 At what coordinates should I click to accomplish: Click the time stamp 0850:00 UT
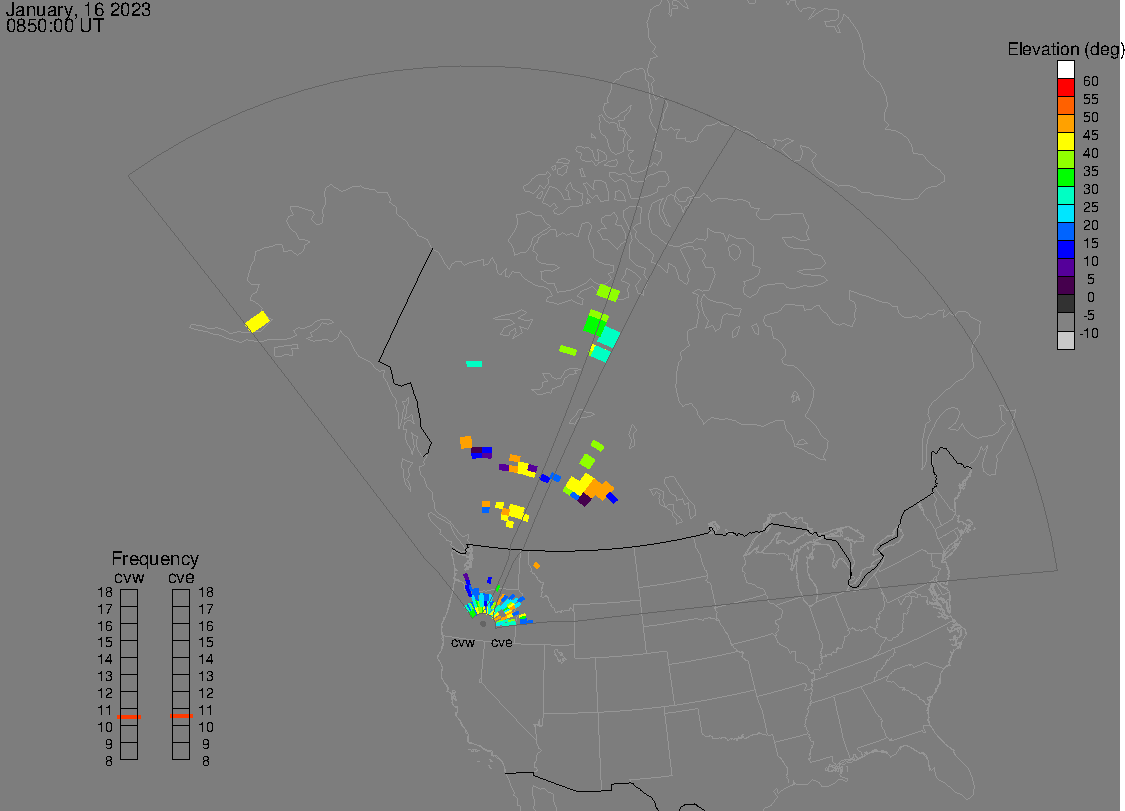pos(55,26)
